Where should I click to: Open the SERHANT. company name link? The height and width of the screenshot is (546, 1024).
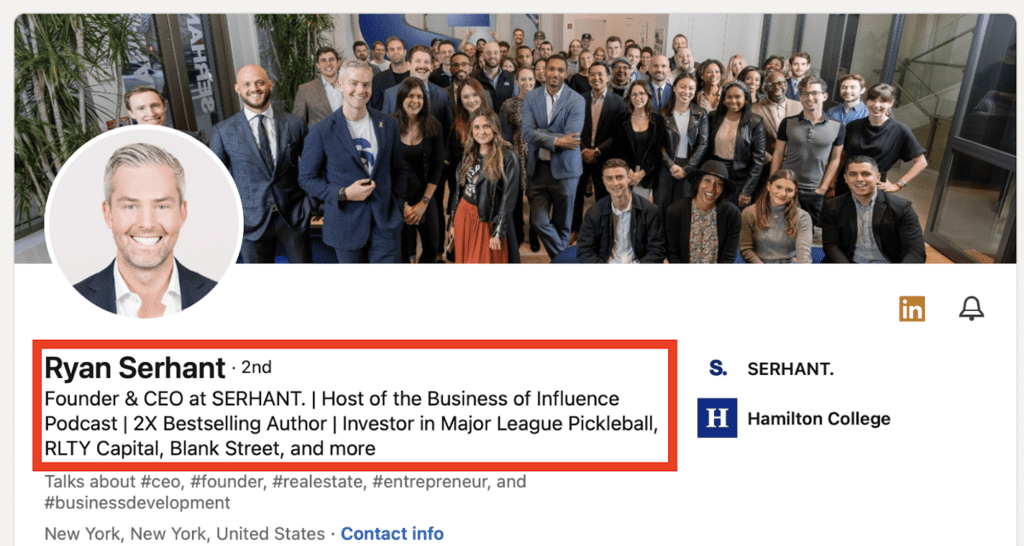point(790,369)
